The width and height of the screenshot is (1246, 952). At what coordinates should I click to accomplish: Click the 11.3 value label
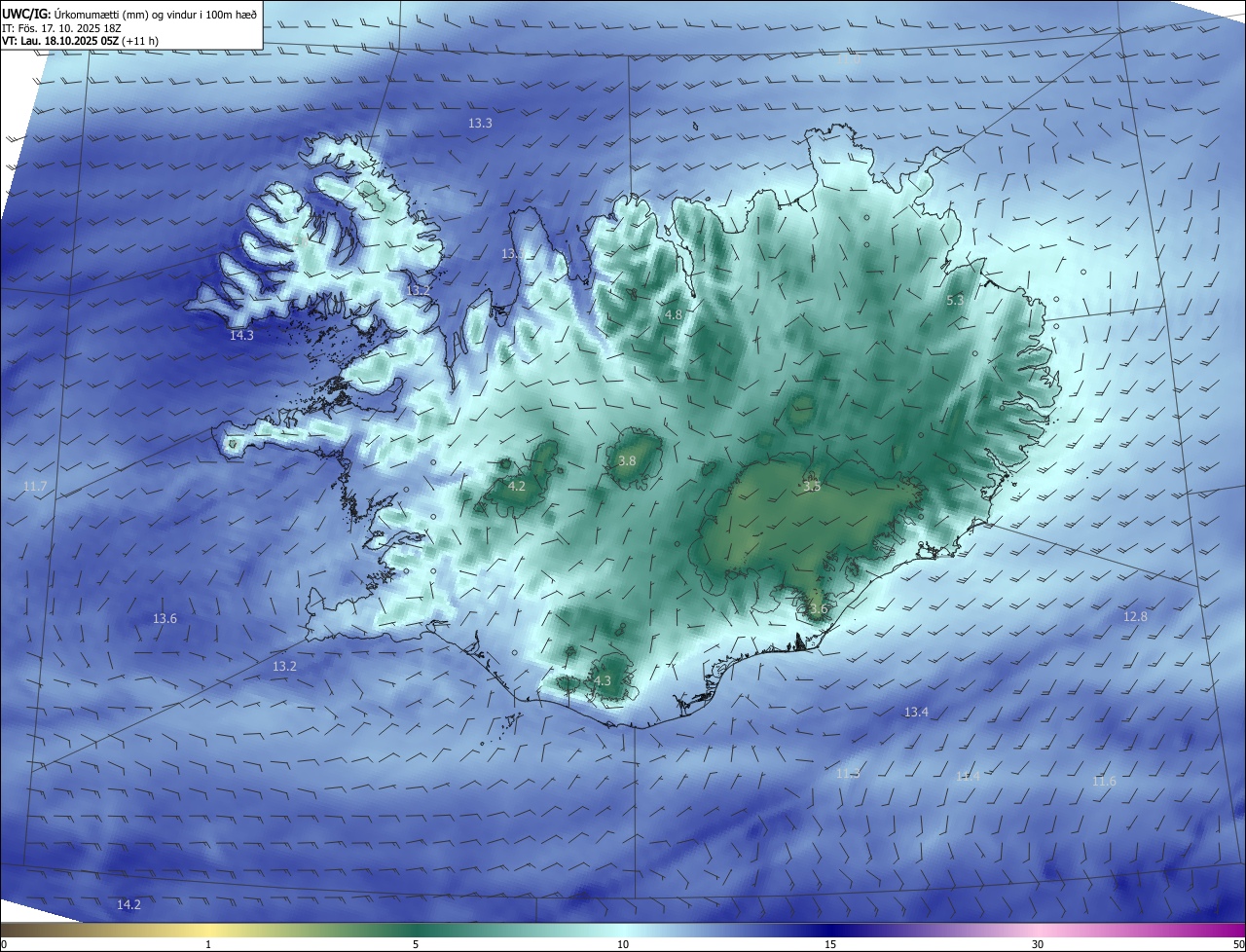pyautogui.click(x=848, y=774)
